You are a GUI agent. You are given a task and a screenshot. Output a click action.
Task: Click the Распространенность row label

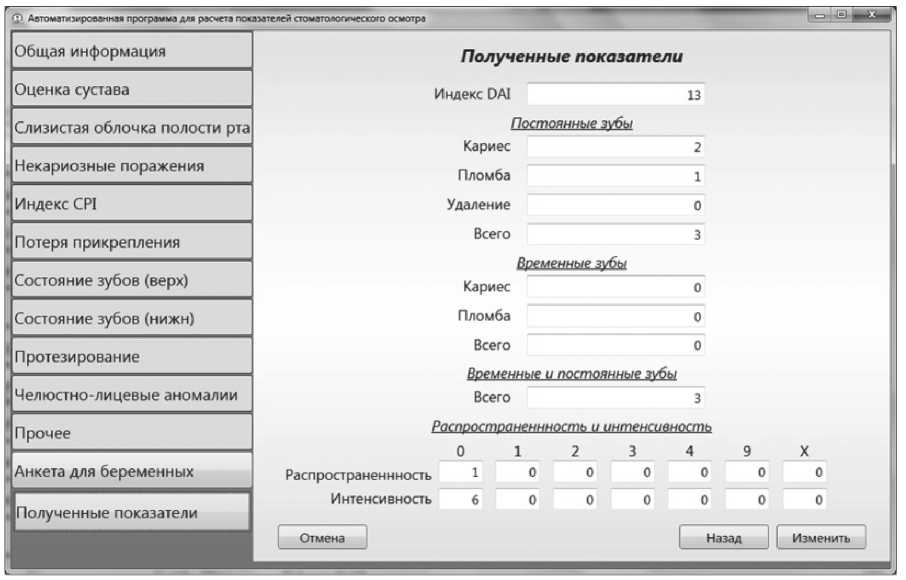coord(358,475)
